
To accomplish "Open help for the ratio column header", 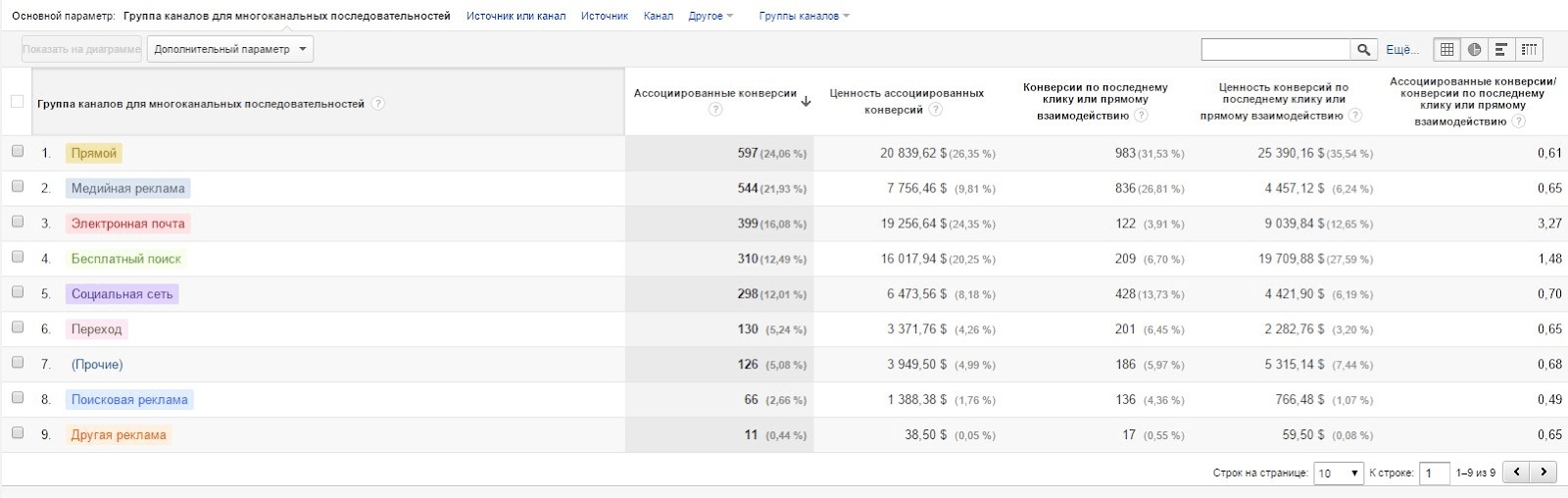I will pos(1518,122).
